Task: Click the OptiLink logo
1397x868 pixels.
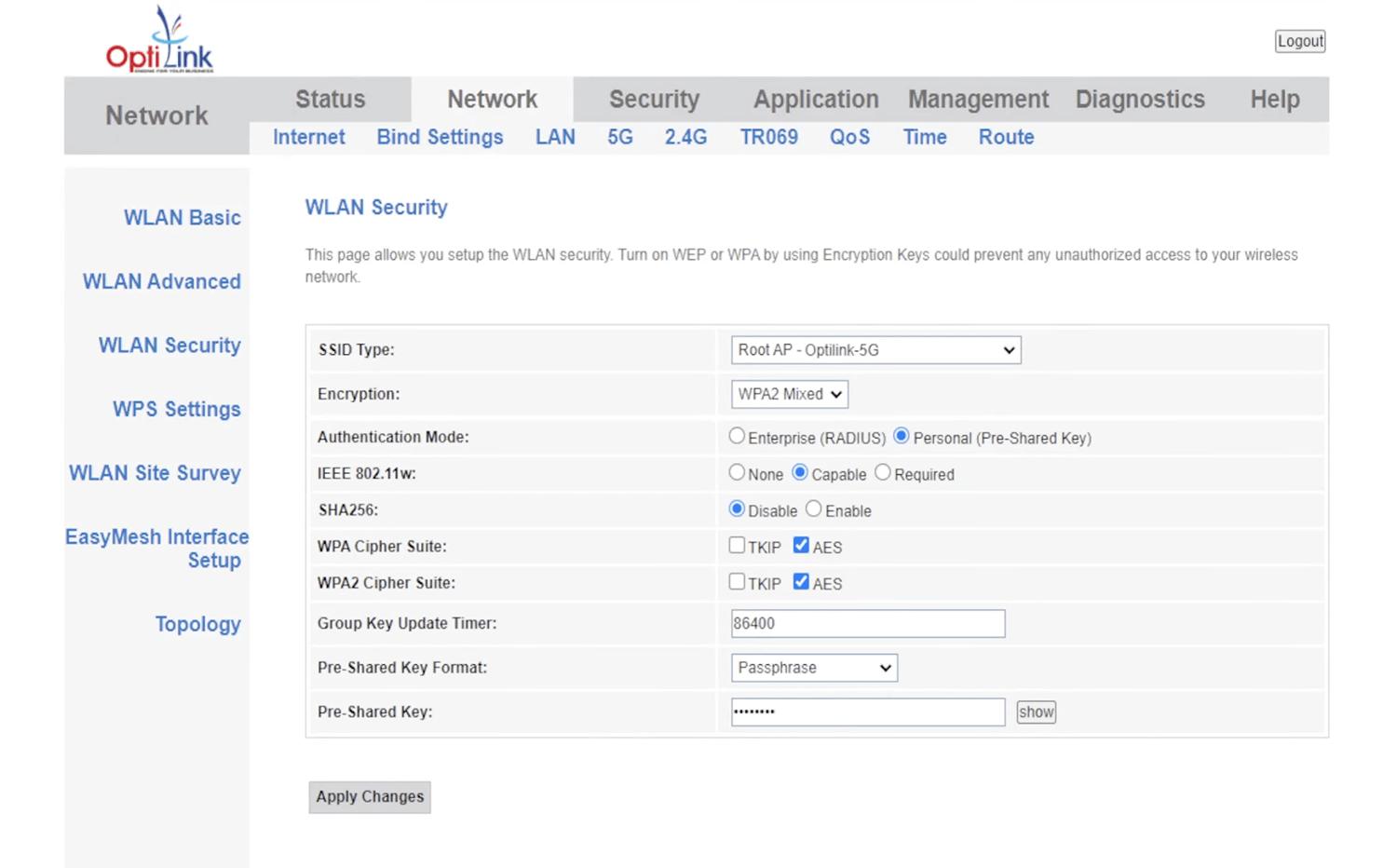Action: click(159, 42)
